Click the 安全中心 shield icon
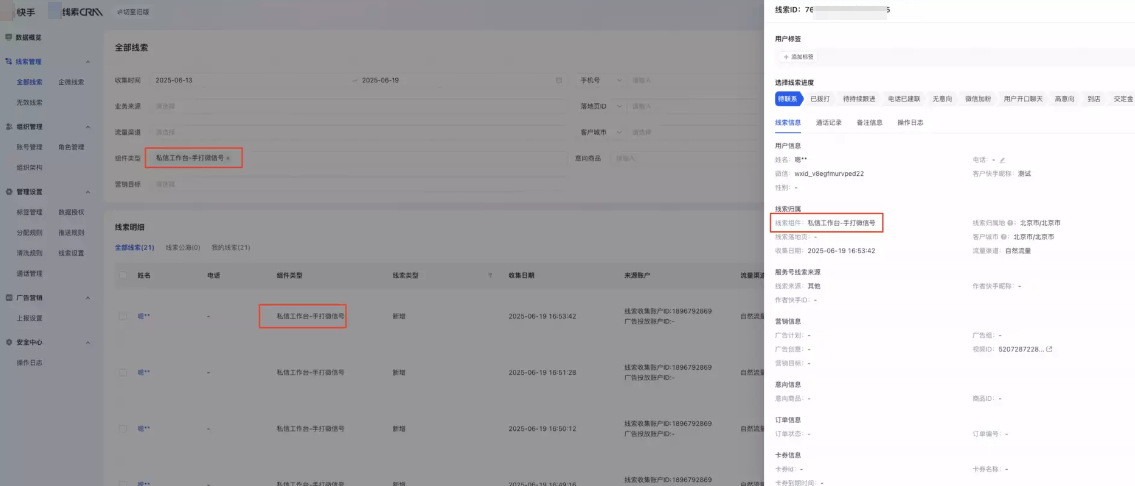Image resolution: width=1135 pixels, height=486 pixels. pos(9,342)
